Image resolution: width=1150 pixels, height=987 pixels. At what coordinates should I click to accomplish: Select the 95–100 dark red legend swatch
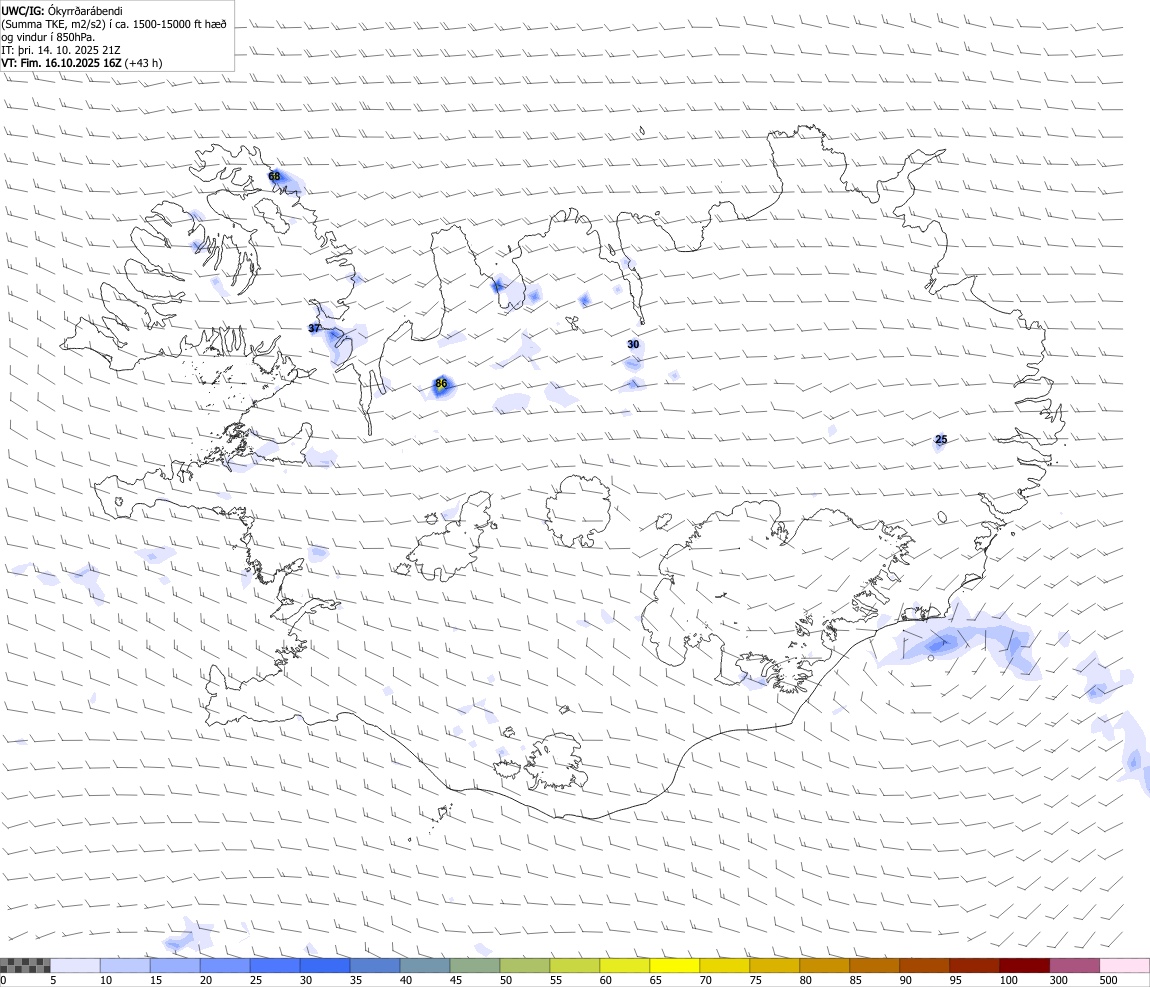click(975, 965)
